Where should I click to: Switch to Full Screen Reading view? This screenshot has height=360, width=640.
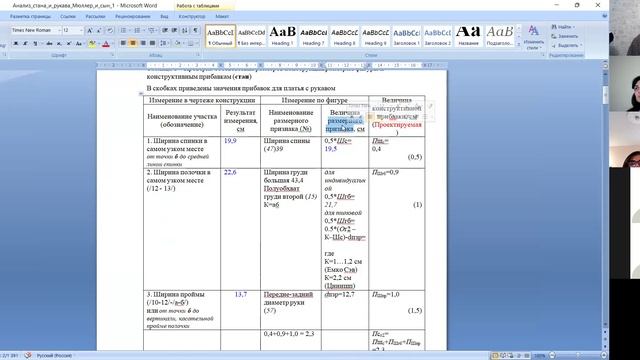point(503,356)
